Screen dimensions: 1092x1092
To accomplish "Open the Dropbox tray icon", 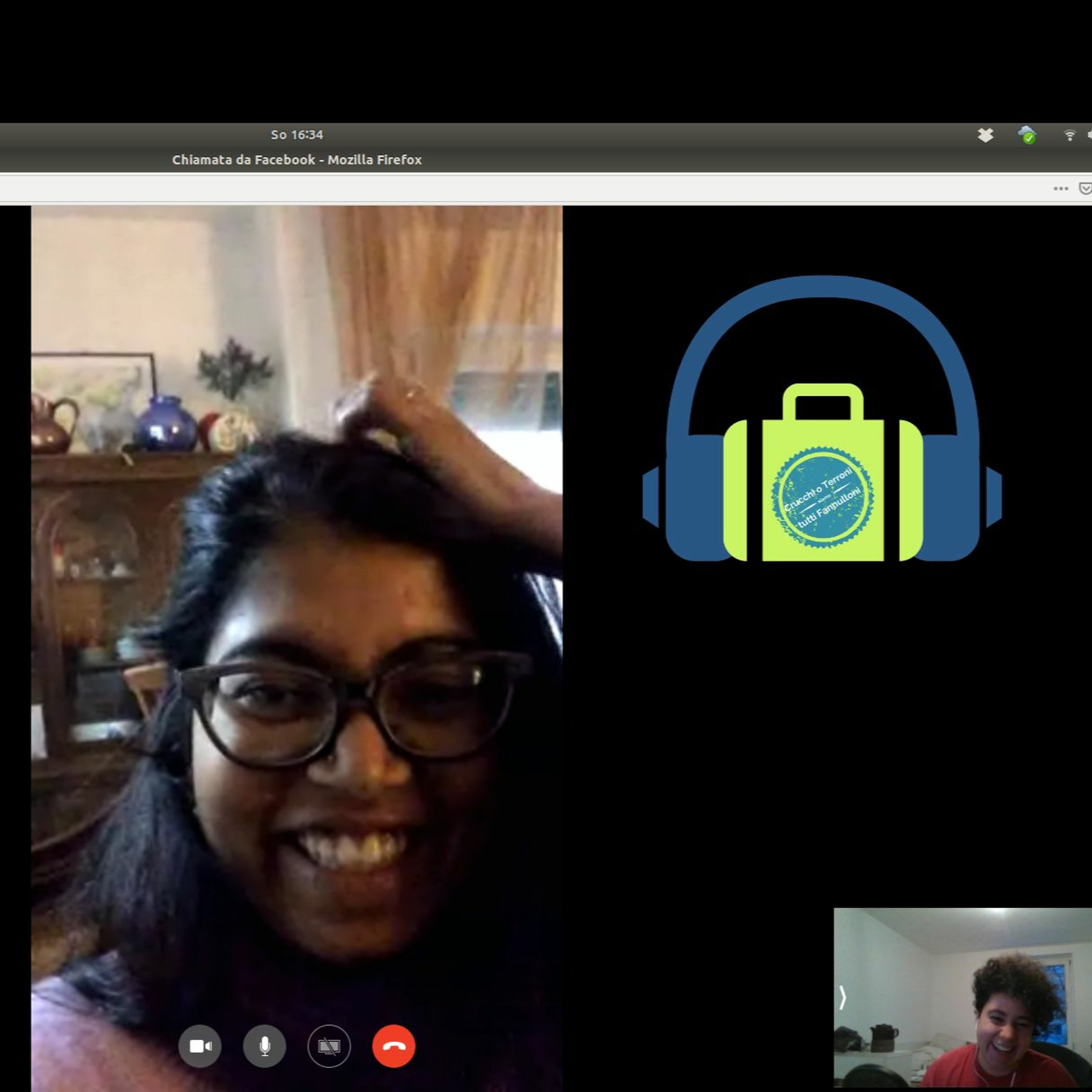I will point(986,135).
